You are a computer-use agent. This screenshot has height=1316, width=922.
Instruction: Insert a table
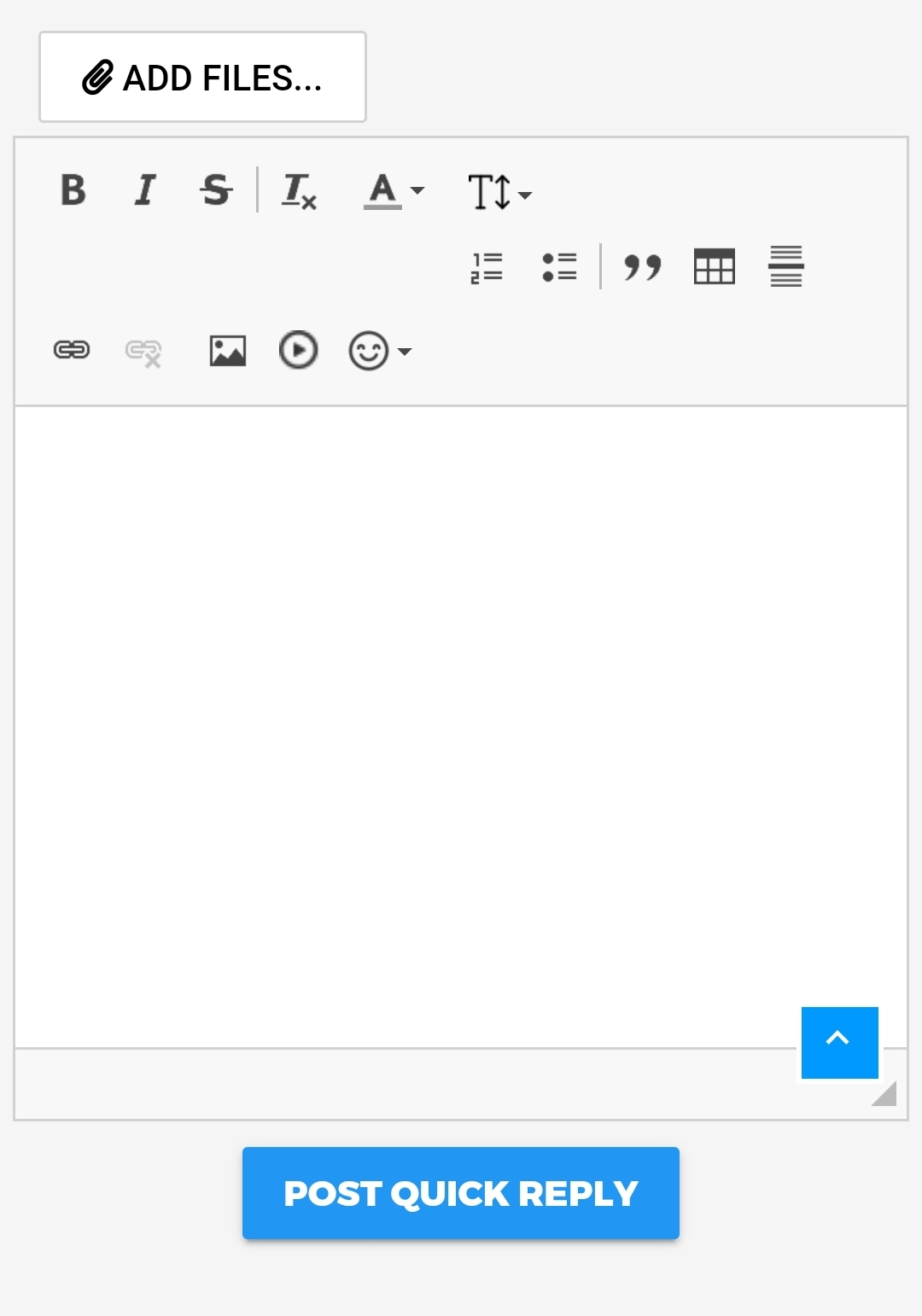(x=715, y=267)
